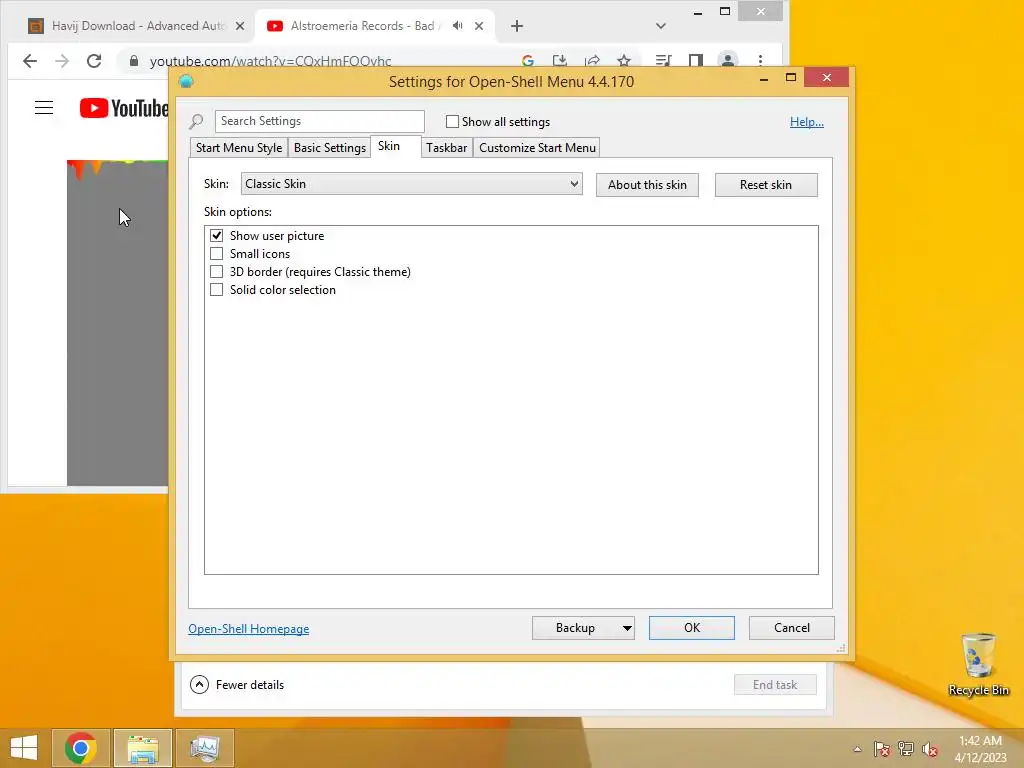1024x768 pixels.
Task: Open YouTube hamburger guide menu
Action: click(44, 108)
